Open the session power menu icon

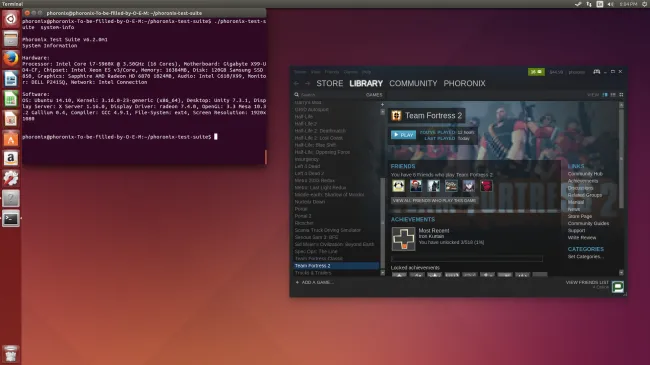(645, 4)
